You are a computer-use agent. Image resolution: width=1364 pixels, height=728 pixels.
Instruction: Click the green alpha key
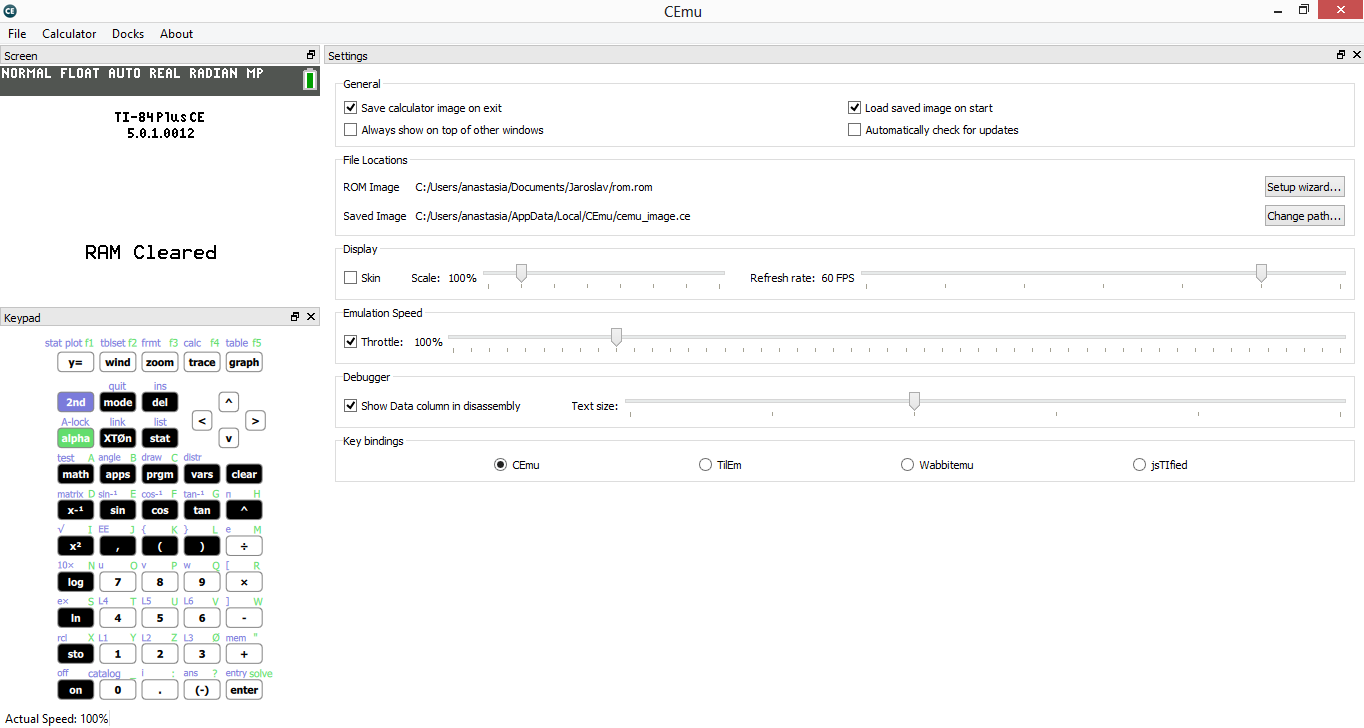point(76,438)
